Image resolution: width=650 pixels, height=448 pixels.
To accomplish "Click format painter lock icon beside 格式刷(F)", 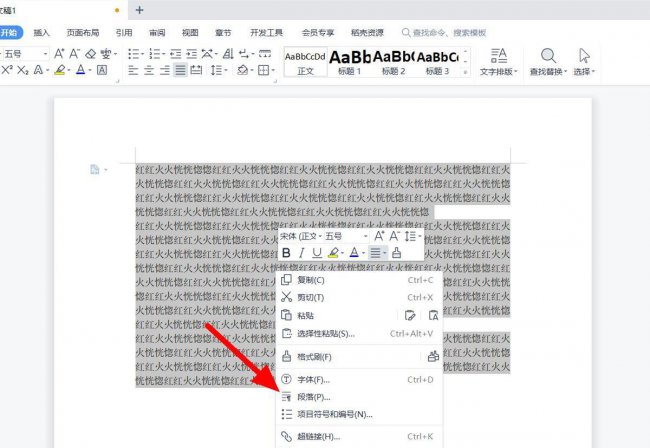I will click(433, 356).
